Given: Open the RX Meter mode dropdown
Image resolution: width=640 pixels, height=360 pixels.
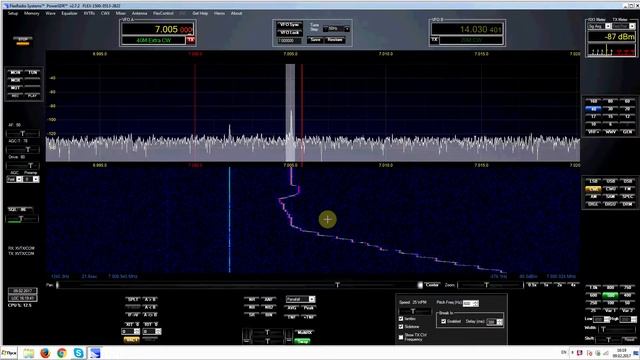Looking at the screenshot, I should (599, 26).
